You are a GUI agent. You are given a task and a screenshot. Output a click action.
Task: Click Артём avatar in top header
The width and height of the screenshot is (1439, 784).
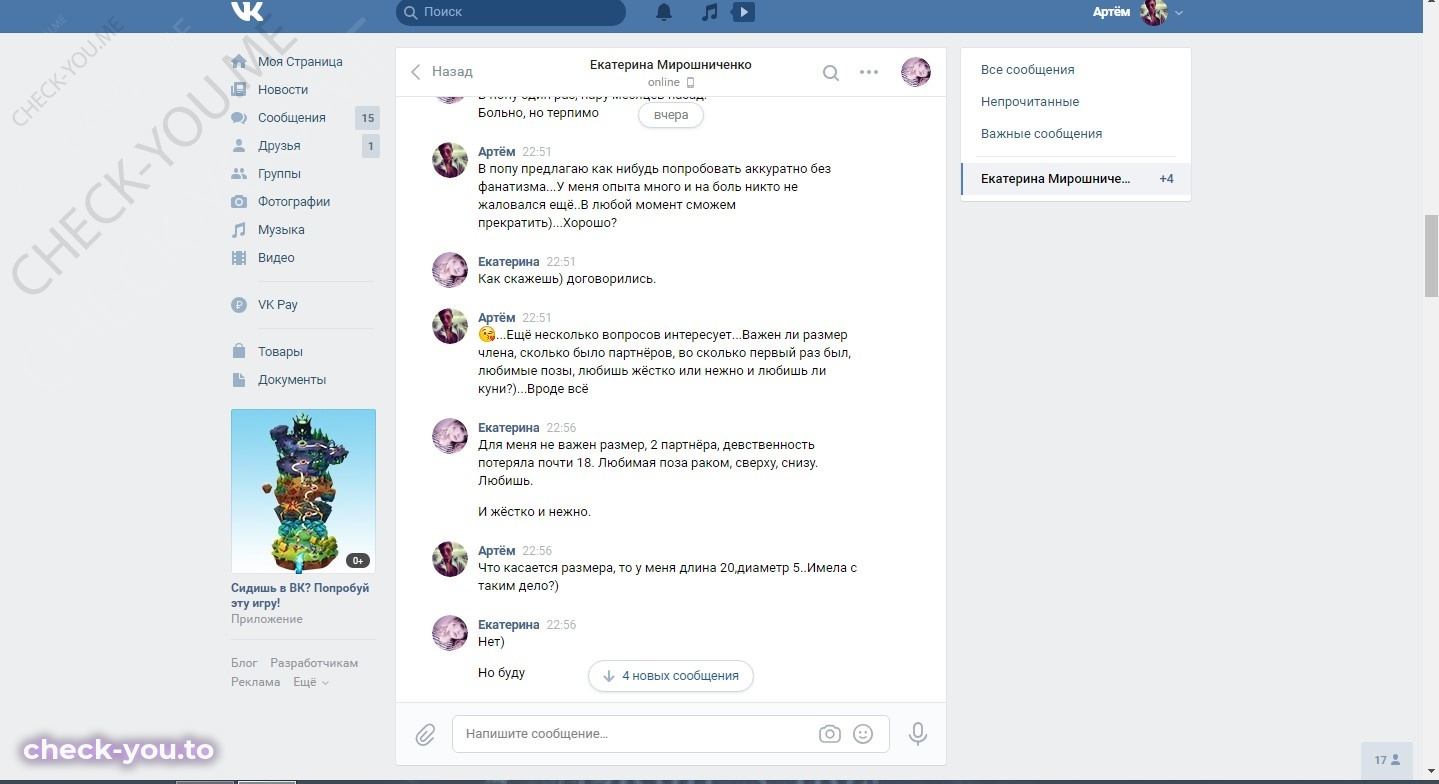[1154, 12]
